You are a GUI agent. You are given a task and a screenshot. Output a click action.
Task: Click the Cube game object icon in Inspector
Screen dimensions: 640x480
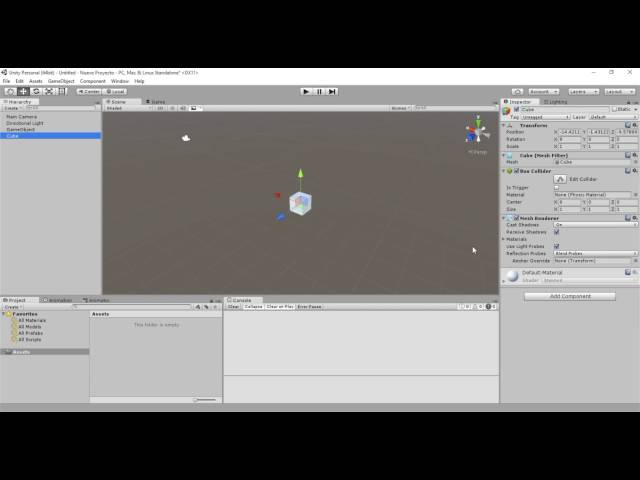point(507,111)
